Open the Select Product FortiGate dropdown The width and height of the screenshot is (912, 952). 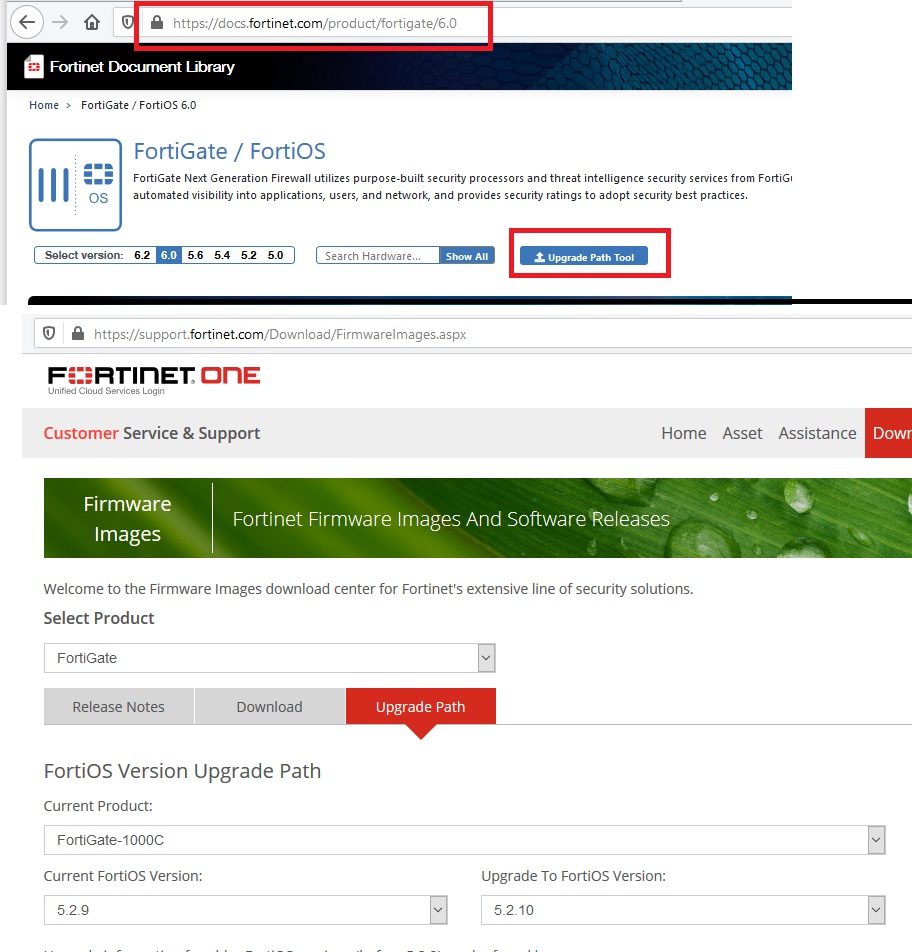270,658
